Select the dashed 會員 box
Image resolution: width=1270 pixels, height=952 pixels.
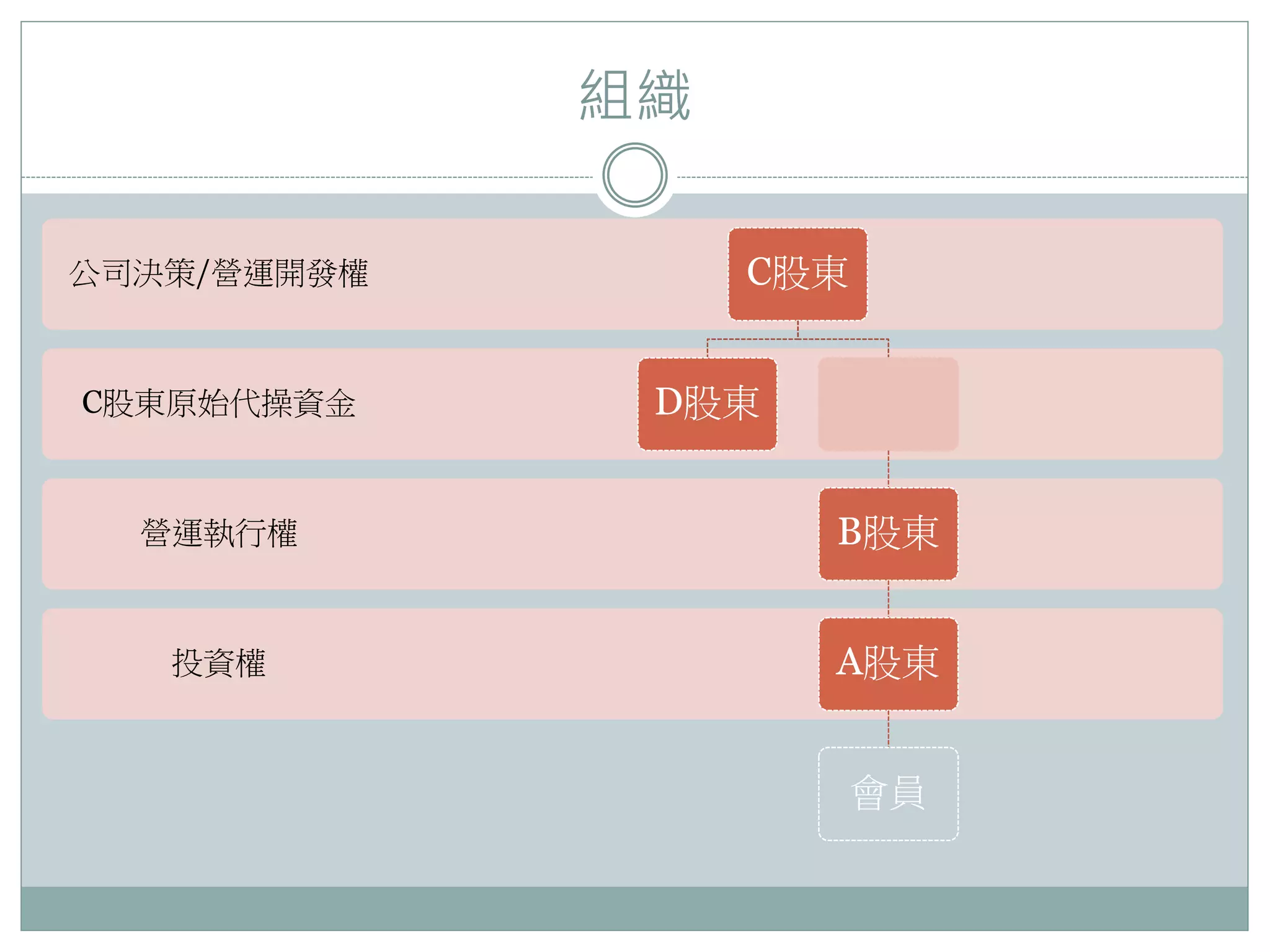[x=889, y=794]
